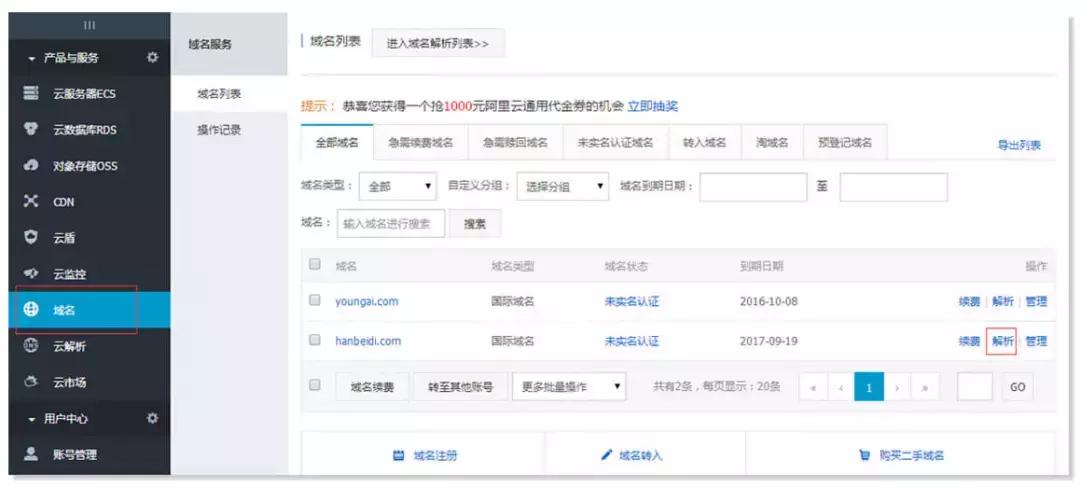Image resolution: width=1080 pixels, height=488 pixels.
Task: Go to the previous page arrow
Action: (x=841, y=388)
